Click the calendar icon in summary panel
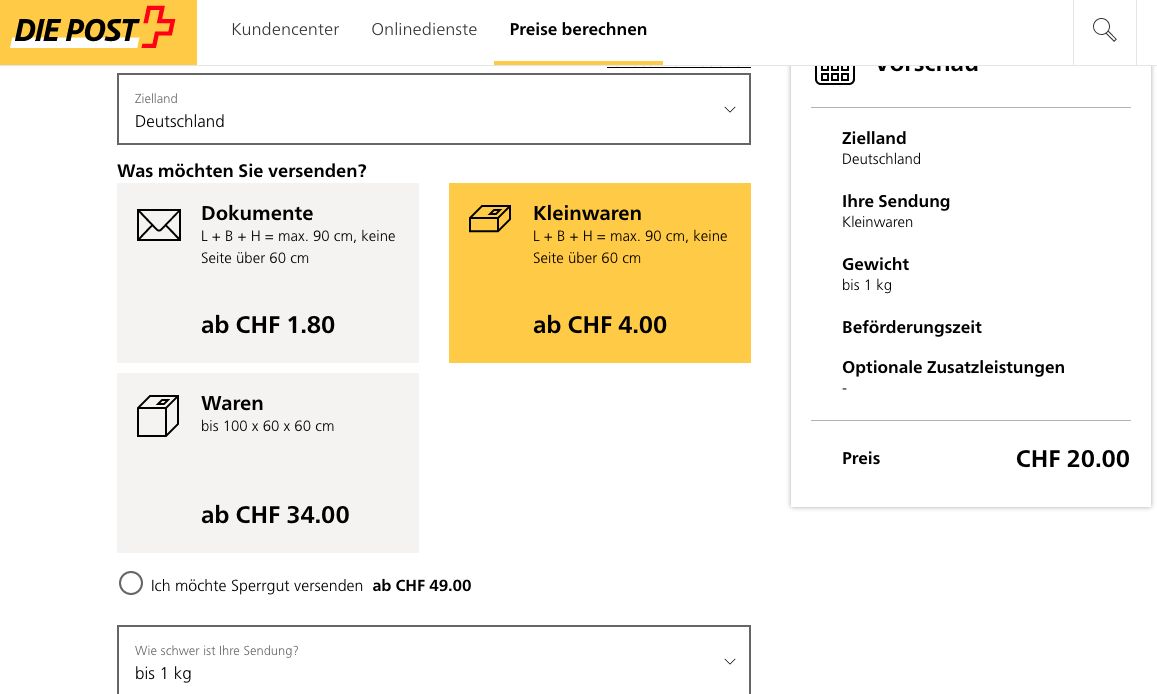1157x694 pixels. (833, 72)
